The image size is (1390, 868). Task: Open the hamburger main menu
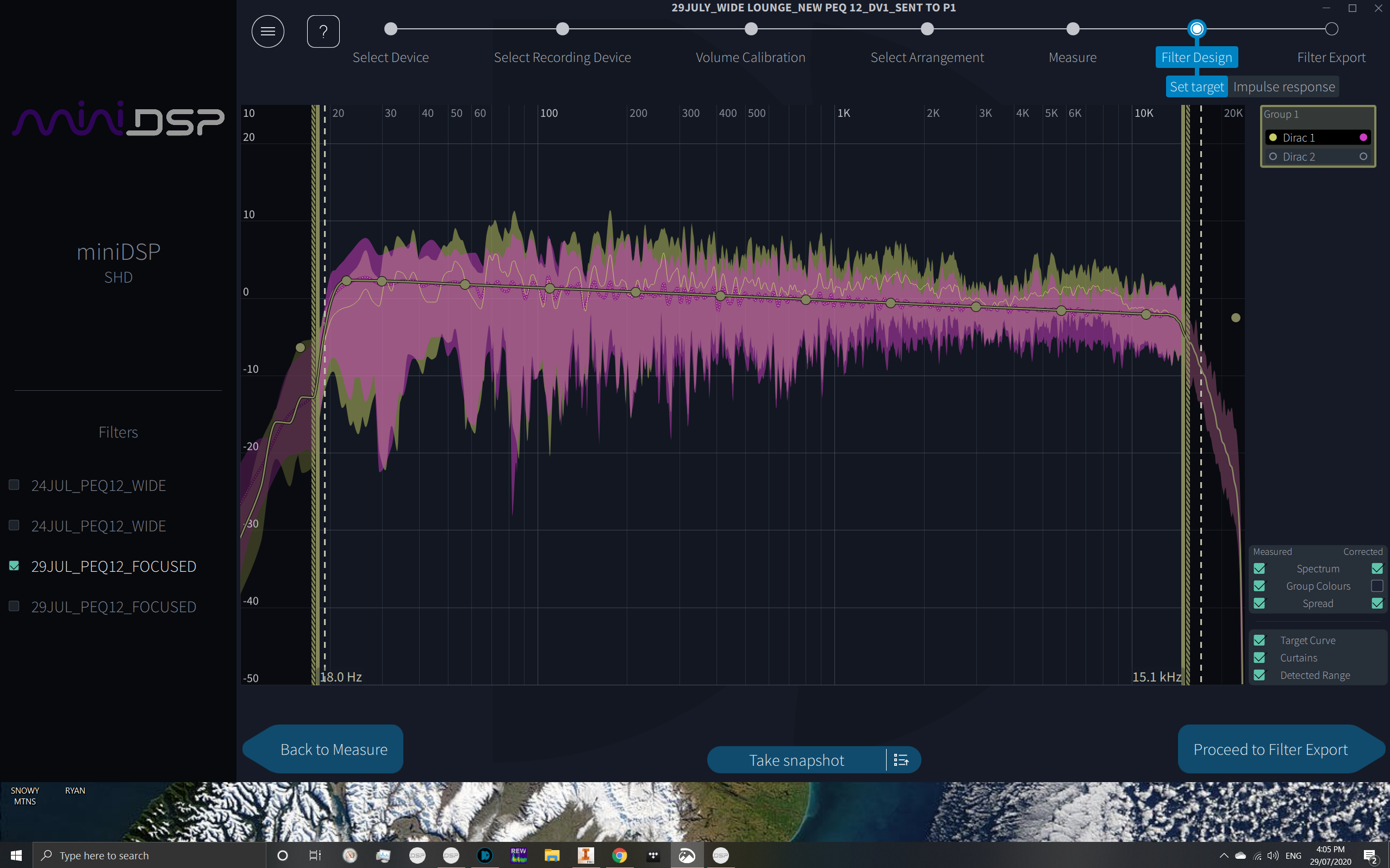point(267,31)
